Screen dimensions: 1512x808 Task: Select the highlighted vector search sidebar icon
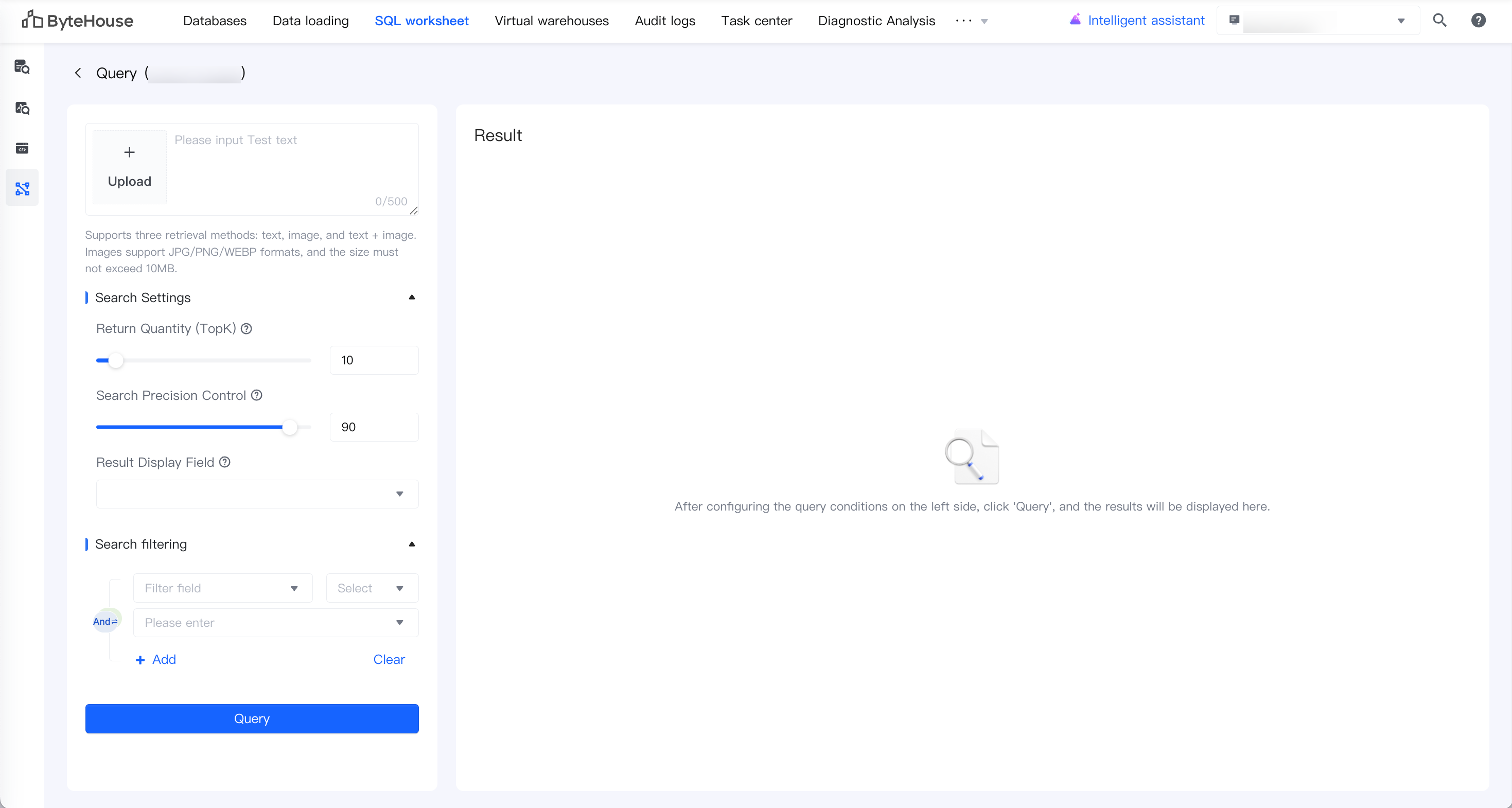[x=22, y=188]
